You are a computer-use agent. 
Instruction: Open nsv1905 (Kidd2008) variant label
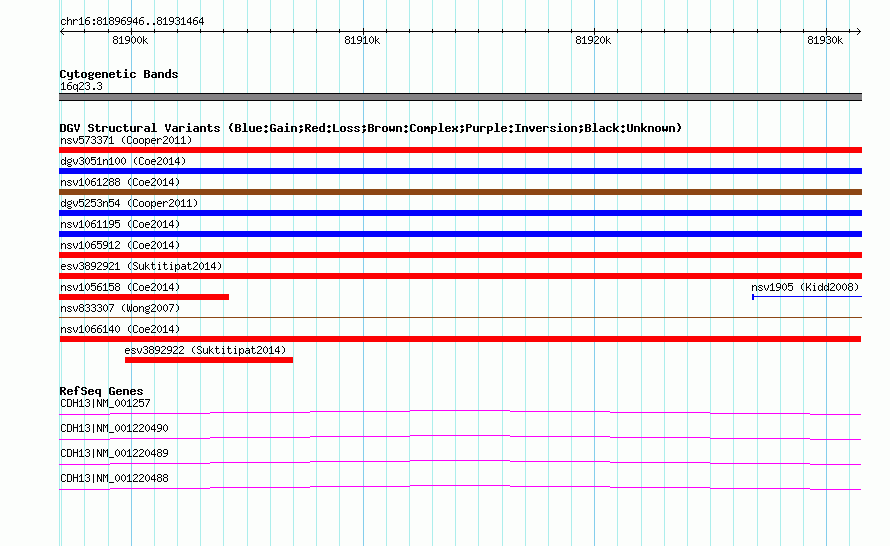click(805, 287)
